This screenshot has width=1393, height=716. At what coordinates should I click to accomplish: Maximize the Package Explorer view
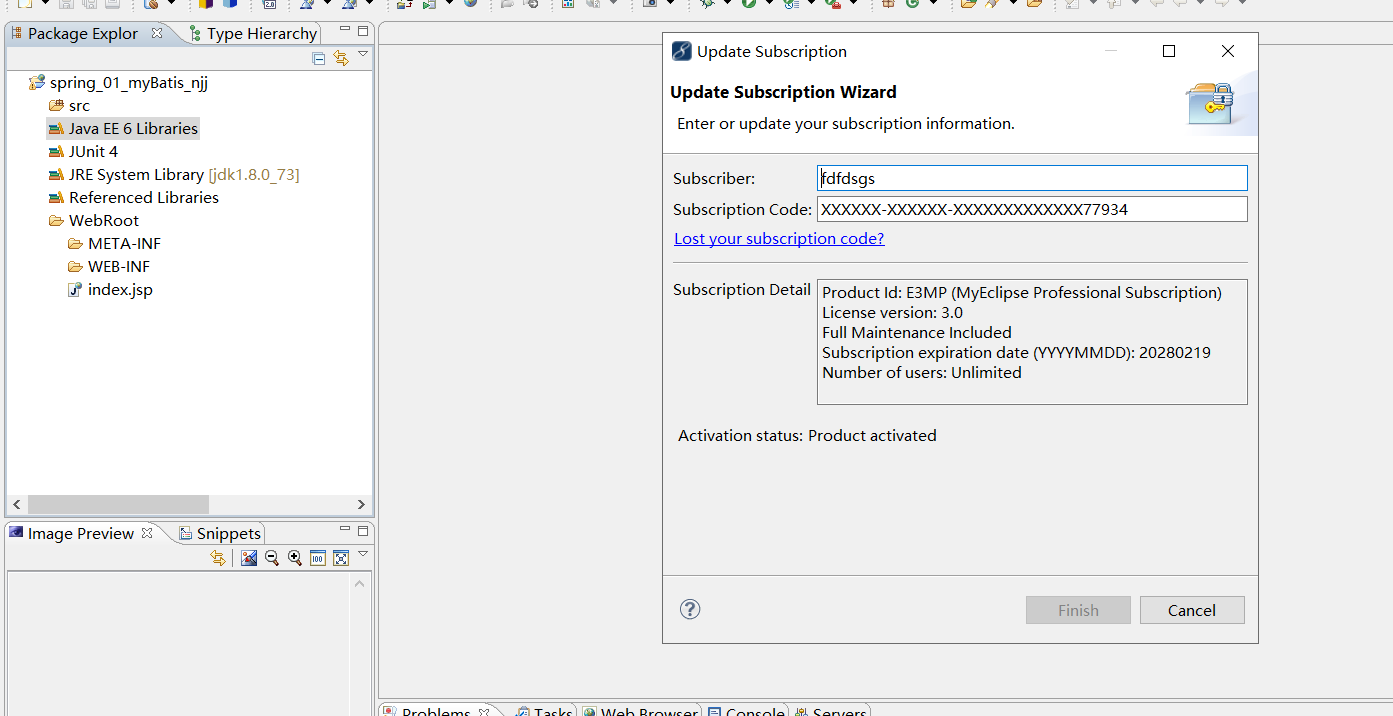point(363,31)
